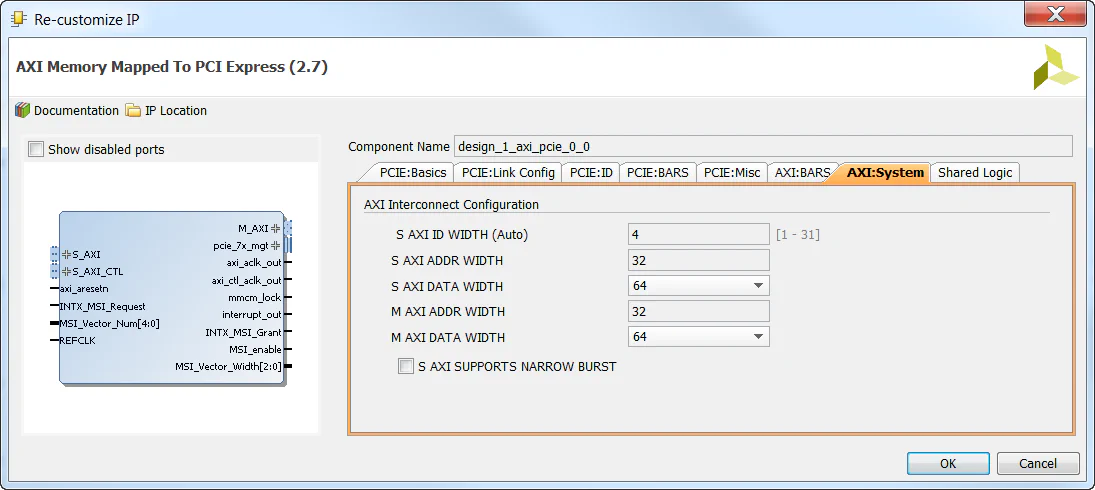Select the AXI:BARS tab

(802, 172)
